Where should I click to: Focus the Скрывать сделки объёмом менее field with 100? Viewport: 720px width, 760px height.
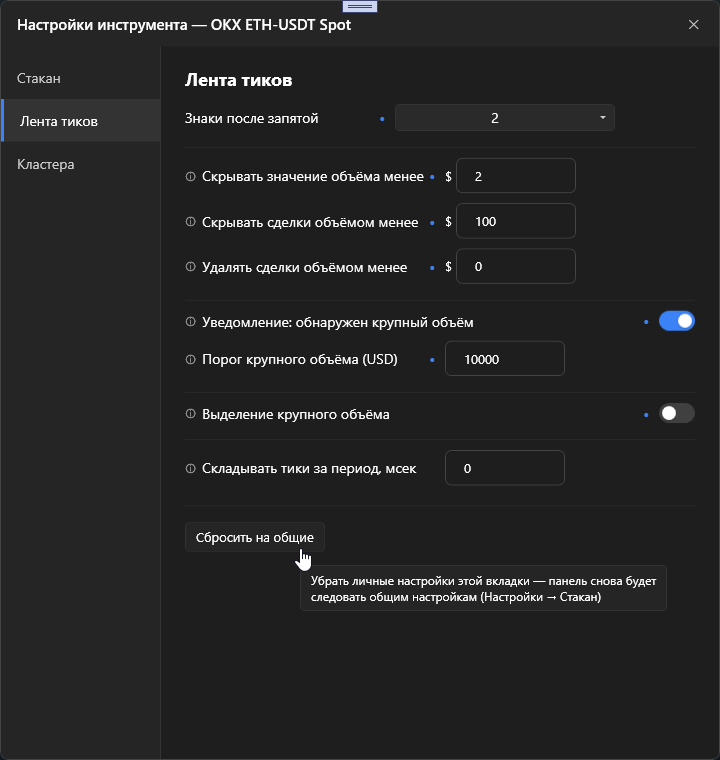pyautogui.click(x=516, y=222)
